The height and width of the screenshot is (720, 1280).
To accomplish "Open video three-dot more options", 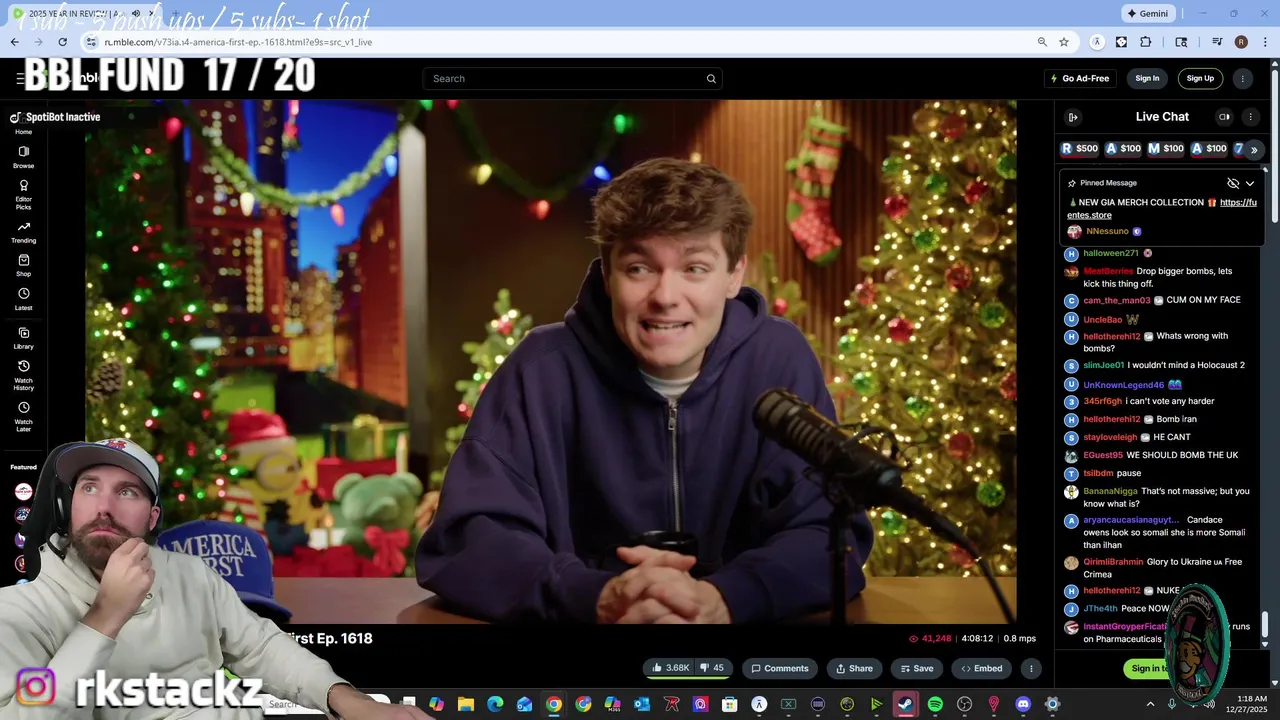I will click(1031, 668).
